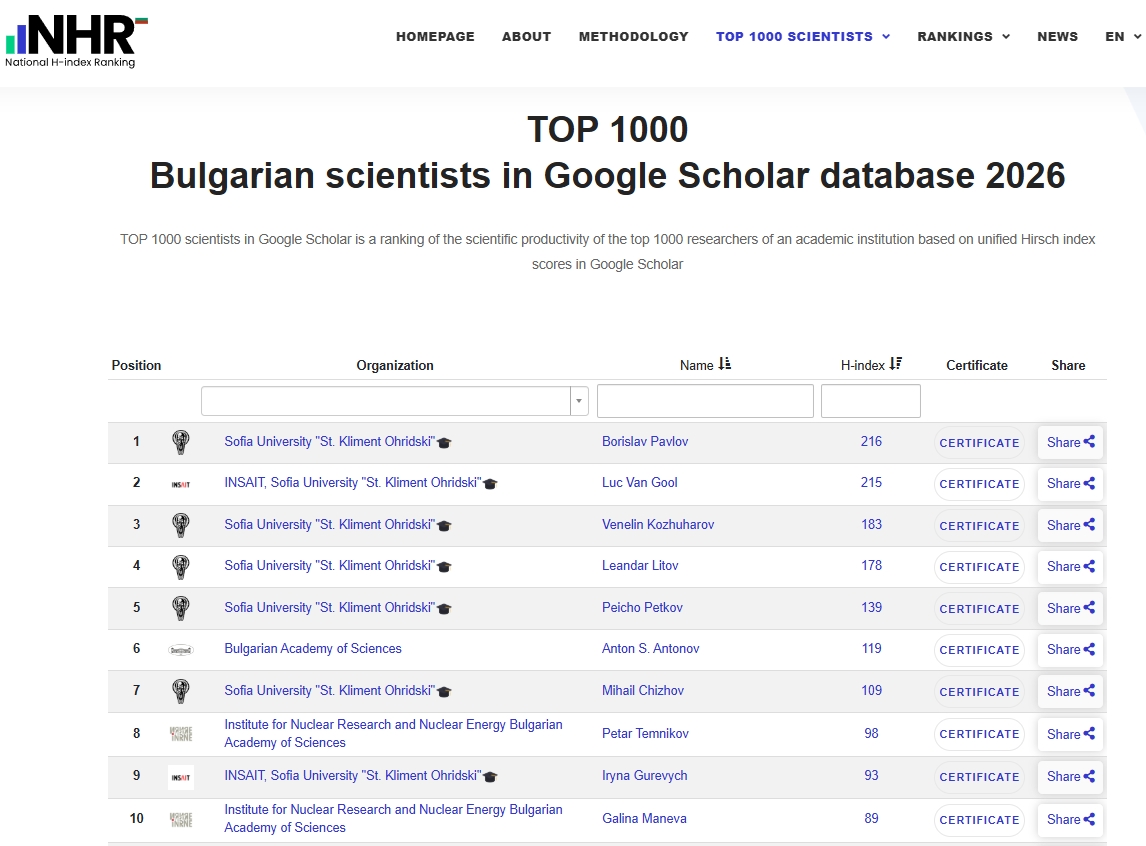Open Bulgarian Academy of Sciences organization link
The width and height of the screenshot is (1146, 846).
pos(313,648)
